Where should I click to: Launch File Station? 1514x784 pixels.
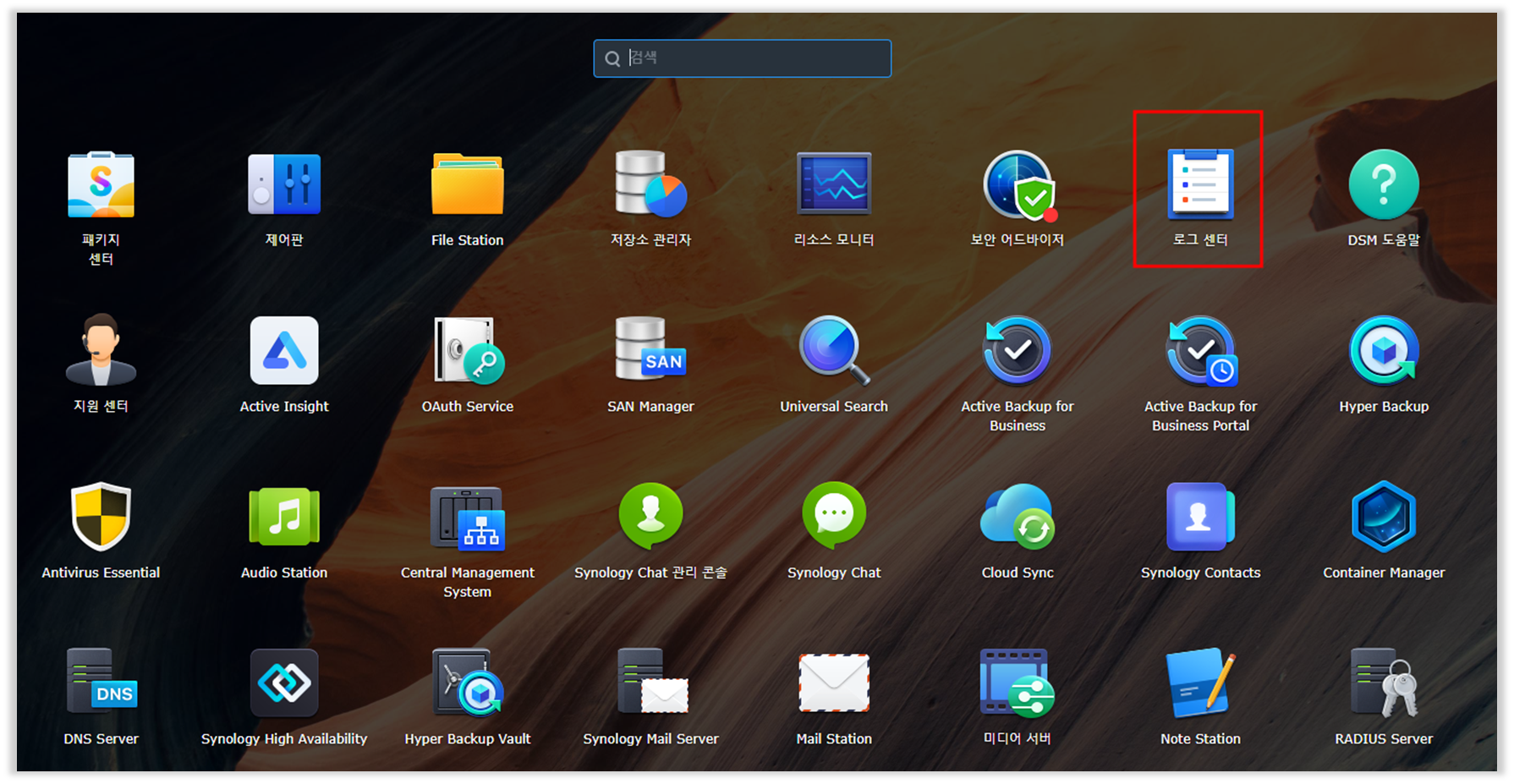[x=468, y=185]
